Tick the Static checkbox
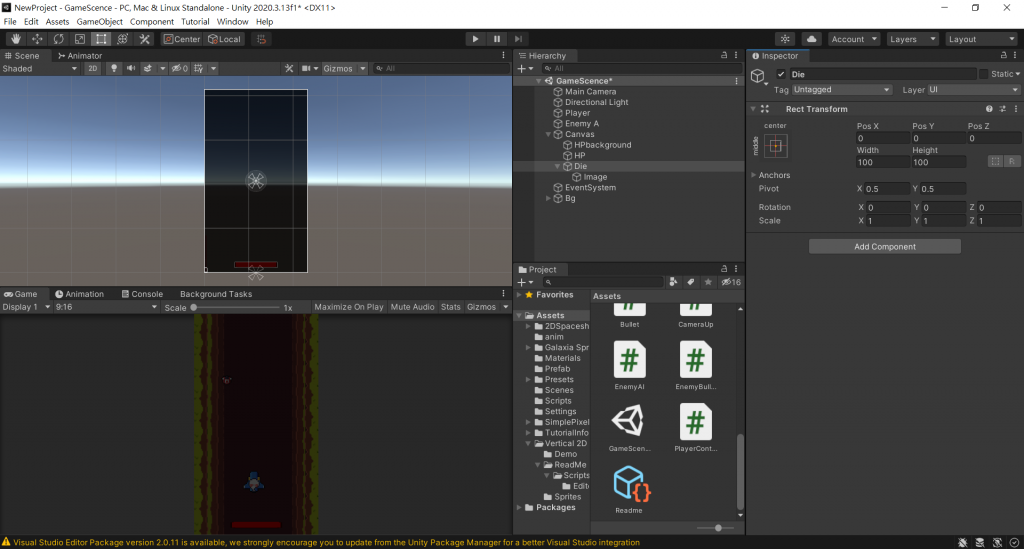The image size is (1024, 549). (984, 74)
